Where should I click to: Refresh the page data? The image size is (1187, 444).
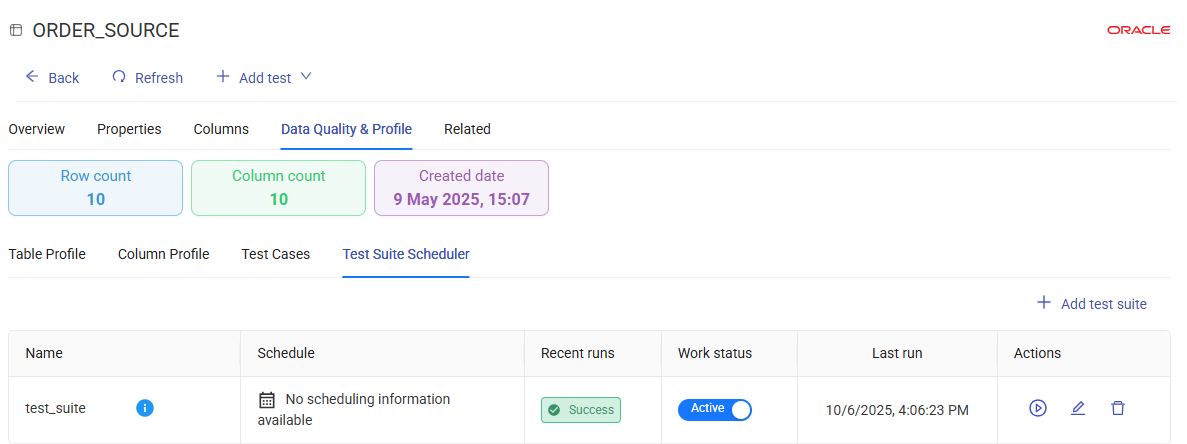click(x=147, y=77)
